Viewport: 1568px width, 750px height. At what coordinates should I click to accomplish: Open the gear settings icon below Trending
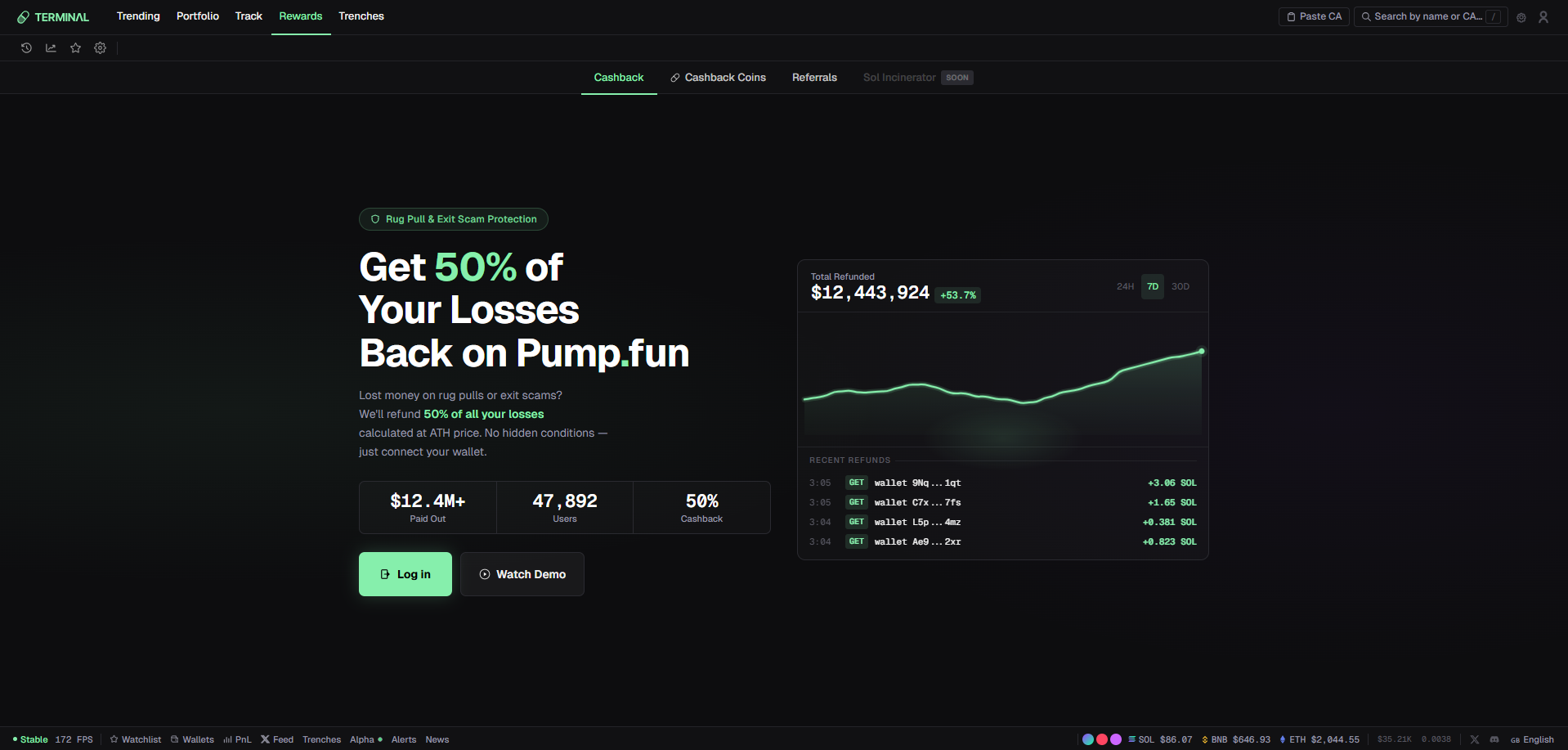(x=100, y=48)
